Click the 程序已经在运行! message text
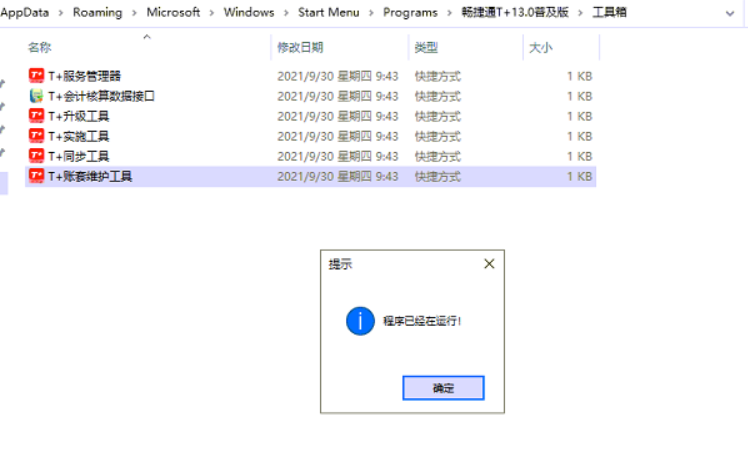The image size is (748, 476). click(x=422, y=321)
